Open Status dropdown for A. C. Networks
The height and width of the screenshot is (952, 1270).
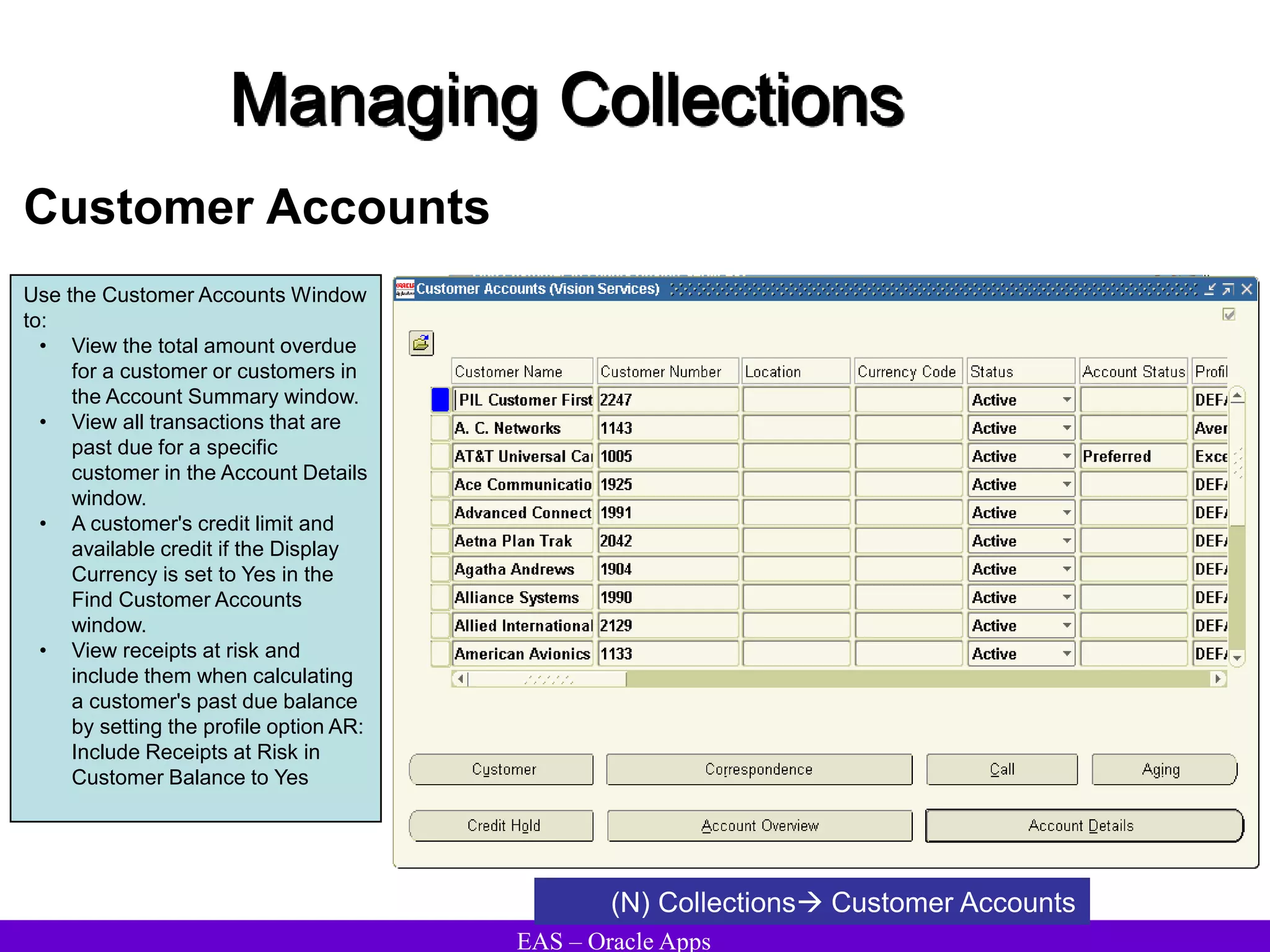(x=1067, y=428)
